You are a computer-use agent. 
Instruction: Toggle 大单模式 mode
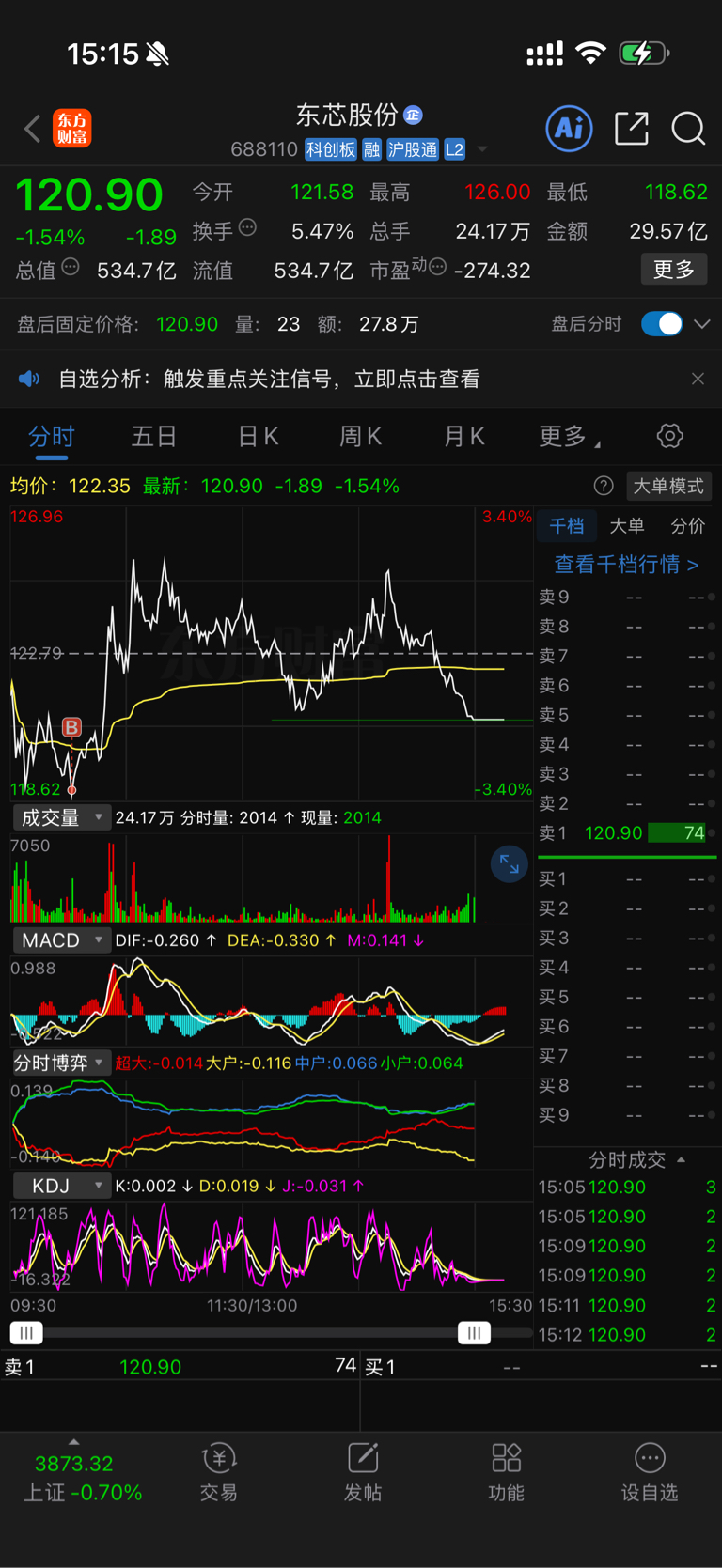coord(668,486)
